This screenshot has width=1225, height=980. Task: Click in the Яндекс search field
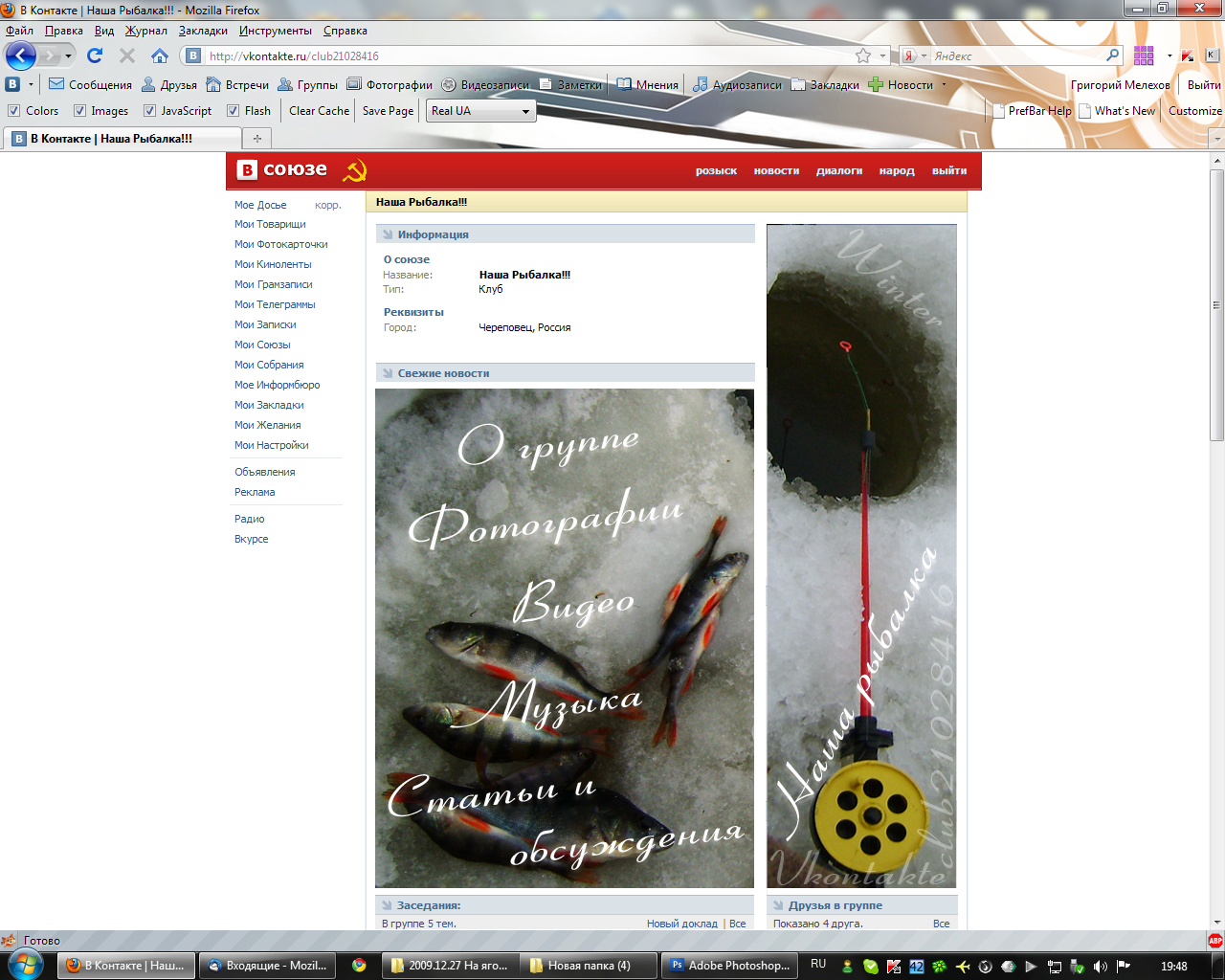[x=1016, y=56]
